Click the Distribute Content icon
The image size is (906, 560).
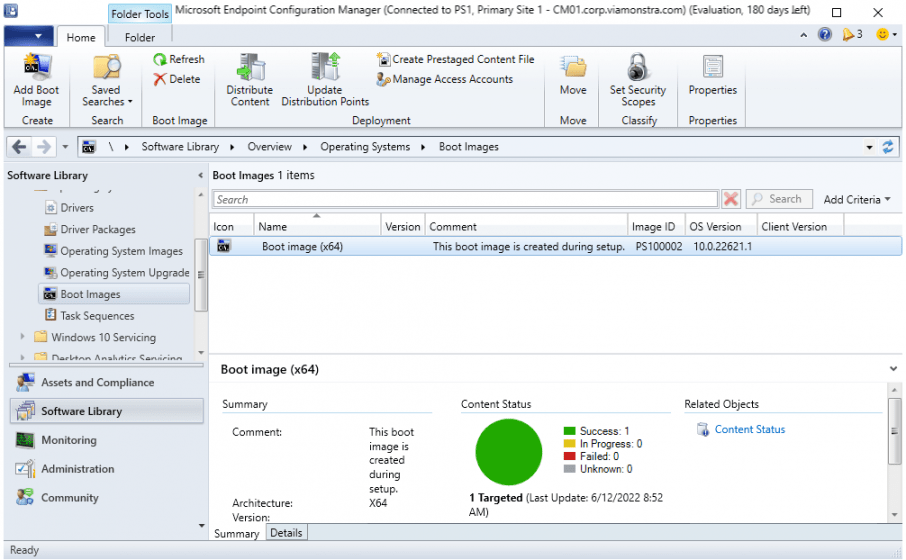tap(250, 68)
